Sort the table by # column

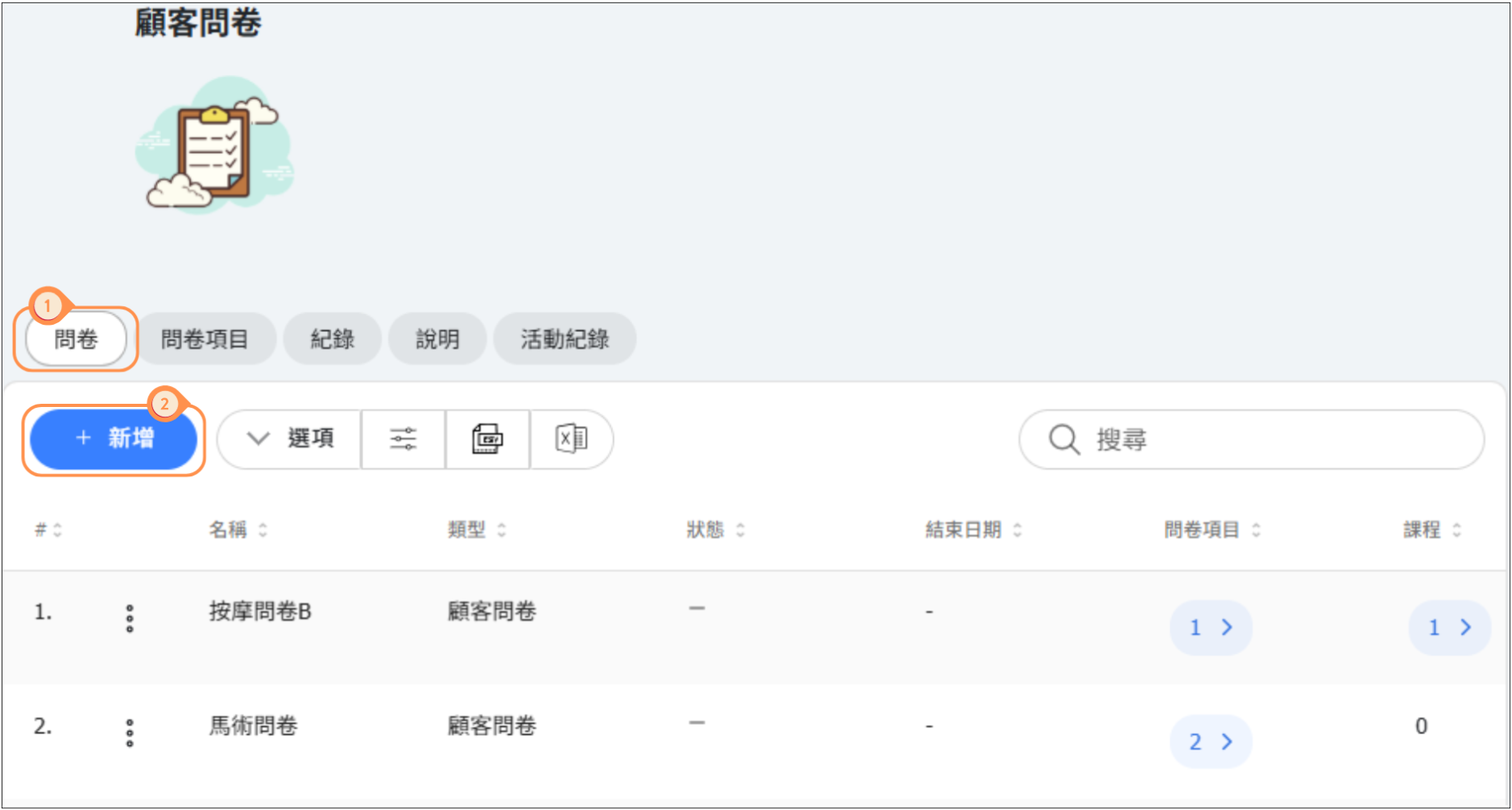point(48,530)
